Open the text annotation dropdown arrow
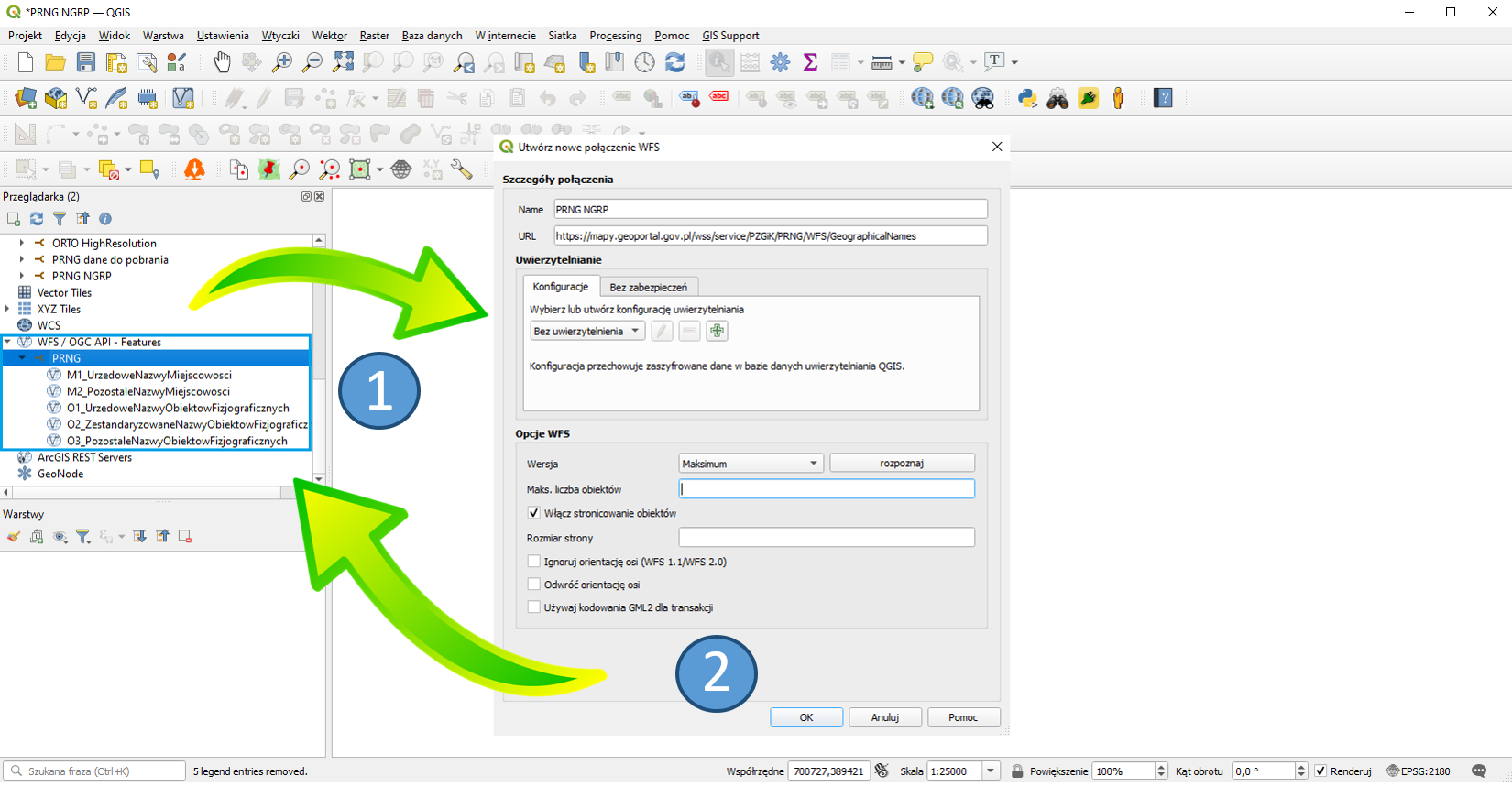Screen dimensions: 1512x787 pyautogui.click(x=1014, y=62)
